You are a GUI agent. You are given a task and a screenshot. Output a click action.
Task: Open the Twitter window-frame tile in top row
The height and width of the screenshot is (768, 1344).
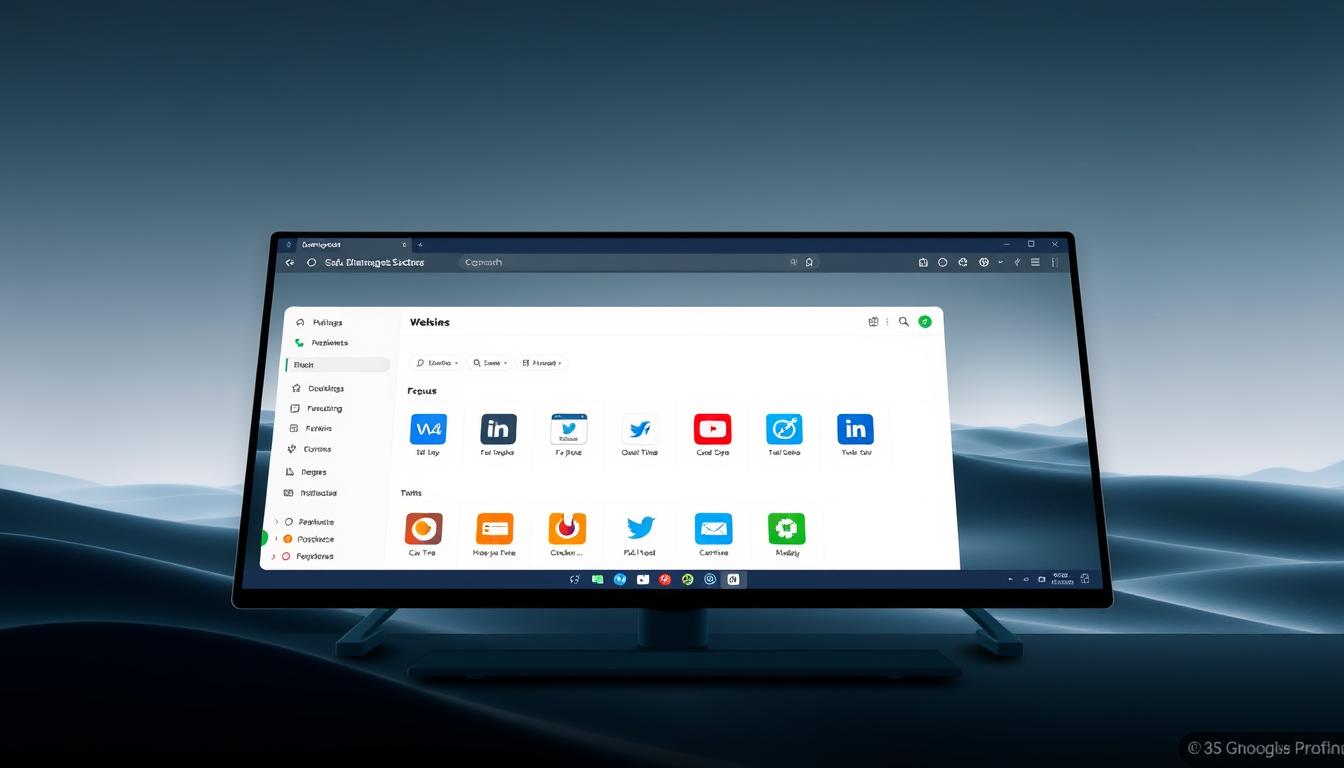(x=569, y=429)
